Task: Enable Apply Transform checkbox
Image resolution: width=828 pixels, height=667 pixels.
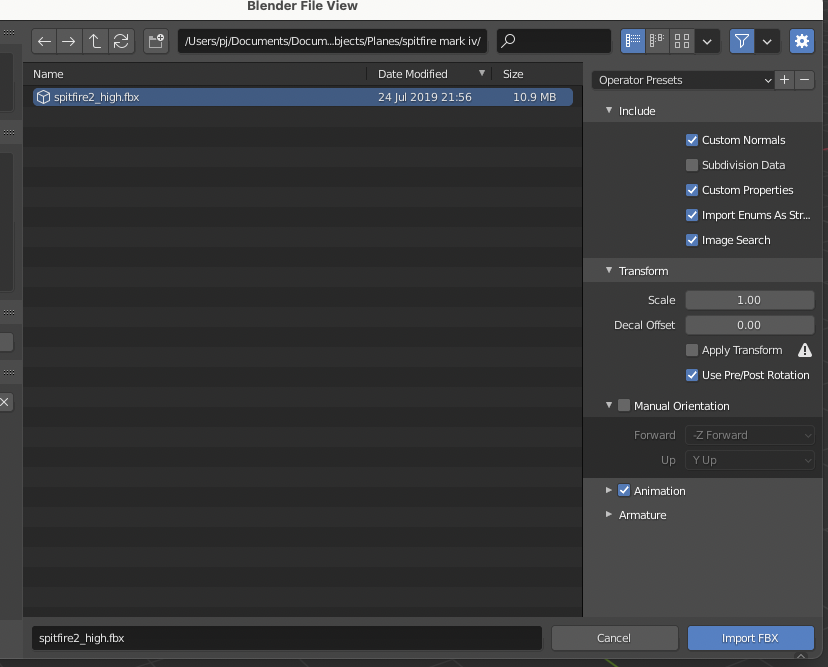Action: 692,350
